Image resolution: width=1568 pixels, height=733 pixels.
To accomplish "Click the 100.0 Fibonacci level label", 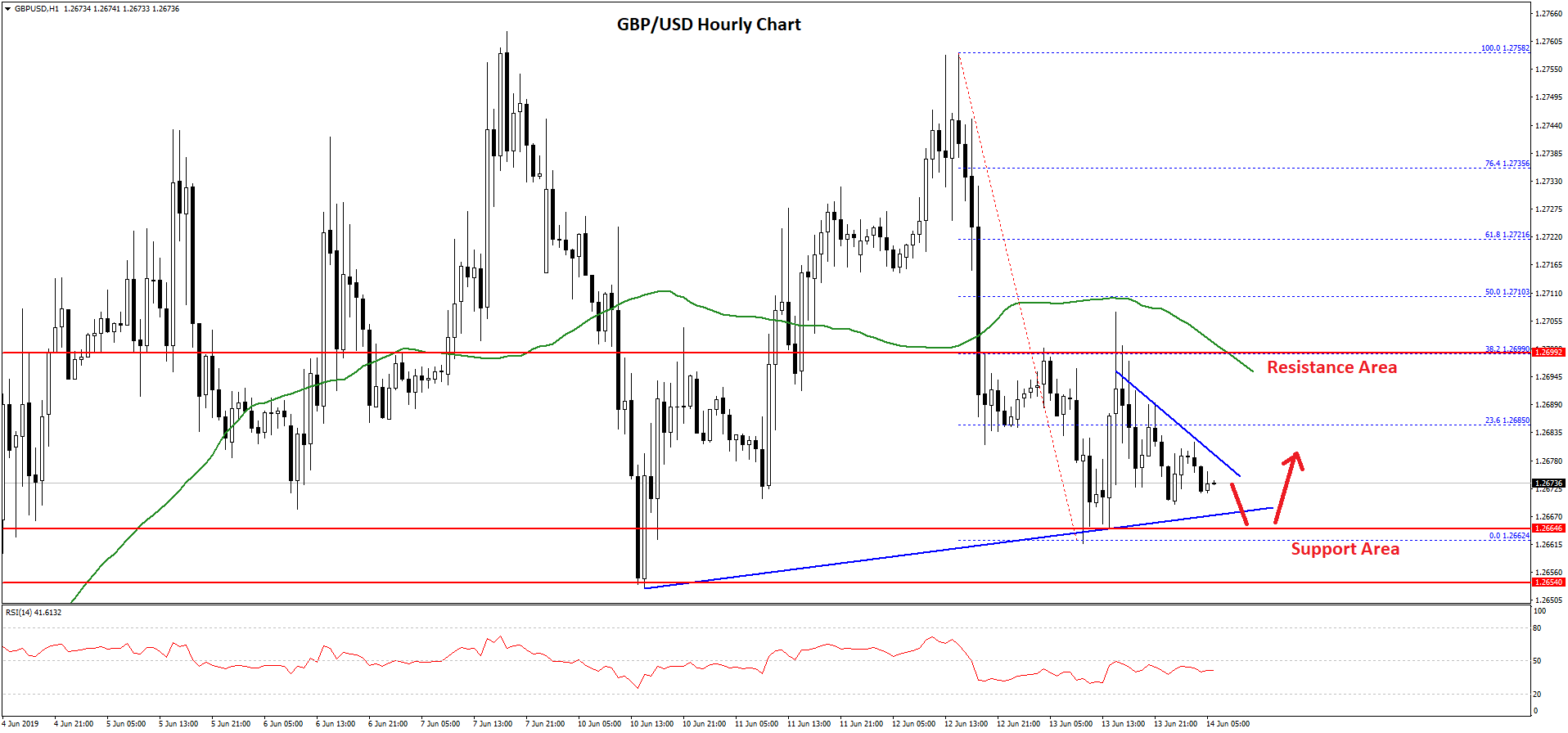I will pos(1504,48).
